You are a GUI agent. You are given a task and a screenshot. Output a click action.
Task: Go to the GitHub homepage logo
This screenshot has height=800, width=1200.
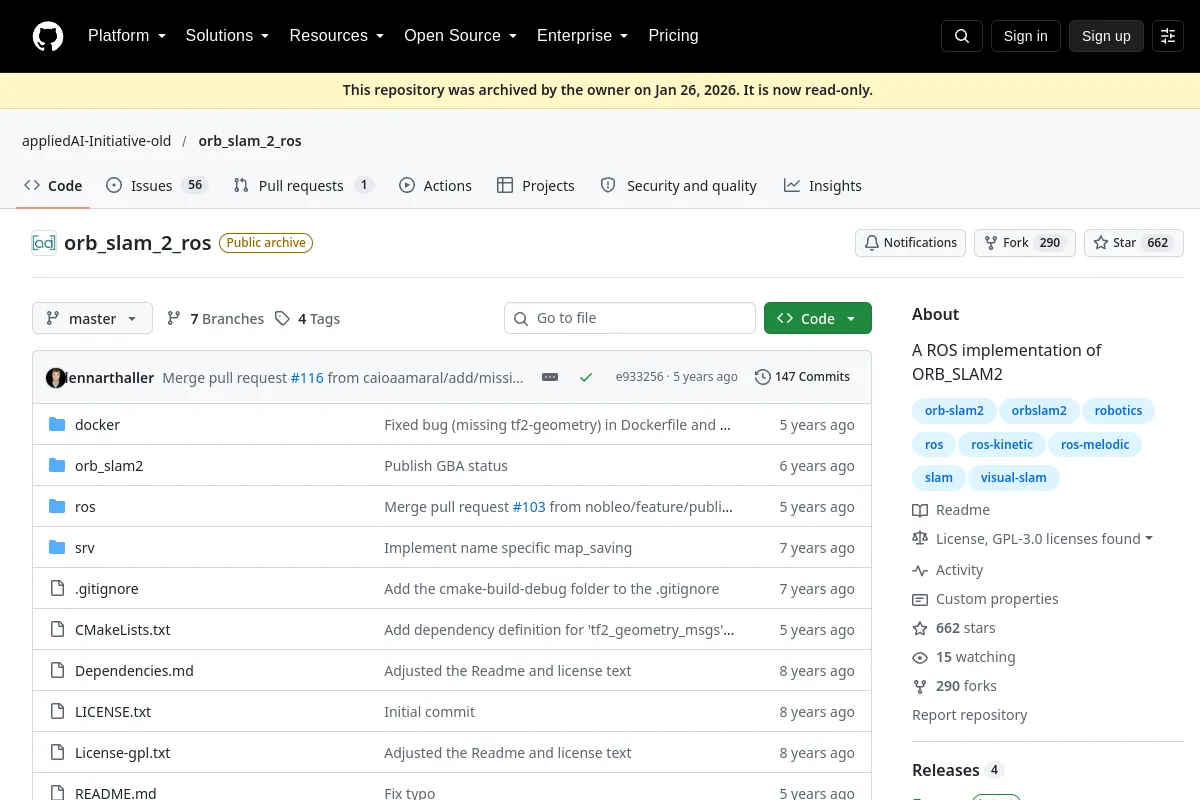click(48, 36)
